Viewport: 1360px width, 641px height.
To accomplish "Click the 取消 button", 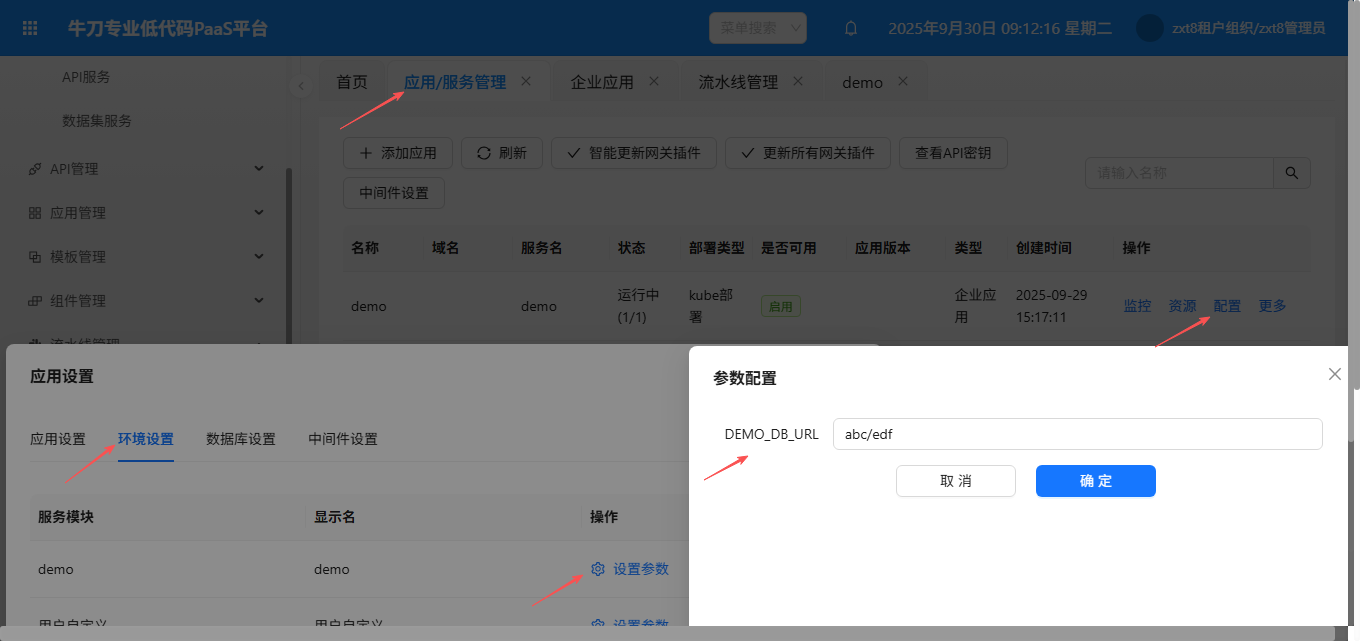I will point(955,481).
